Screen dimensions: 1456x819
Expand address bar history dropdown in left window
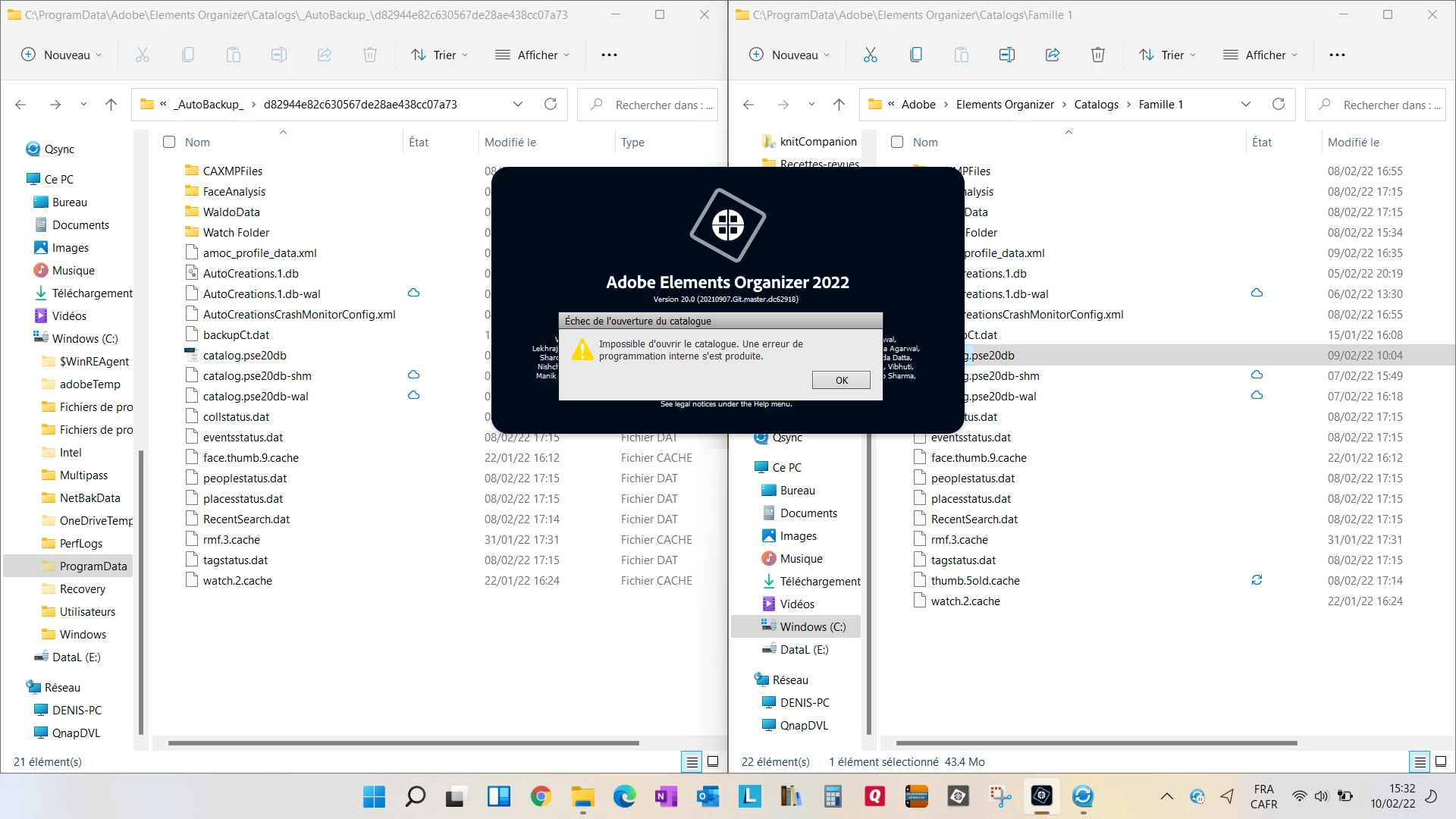[x=518, y=105]
